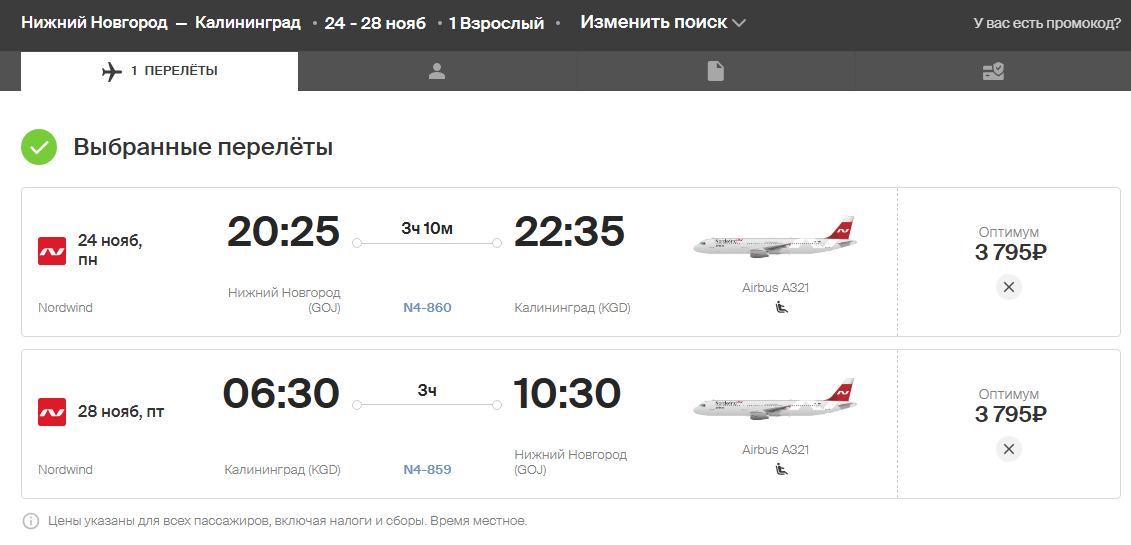Click the seat icon on flight N4-859
This screenshot has height=545, width=1131.
tap(782, 469)
